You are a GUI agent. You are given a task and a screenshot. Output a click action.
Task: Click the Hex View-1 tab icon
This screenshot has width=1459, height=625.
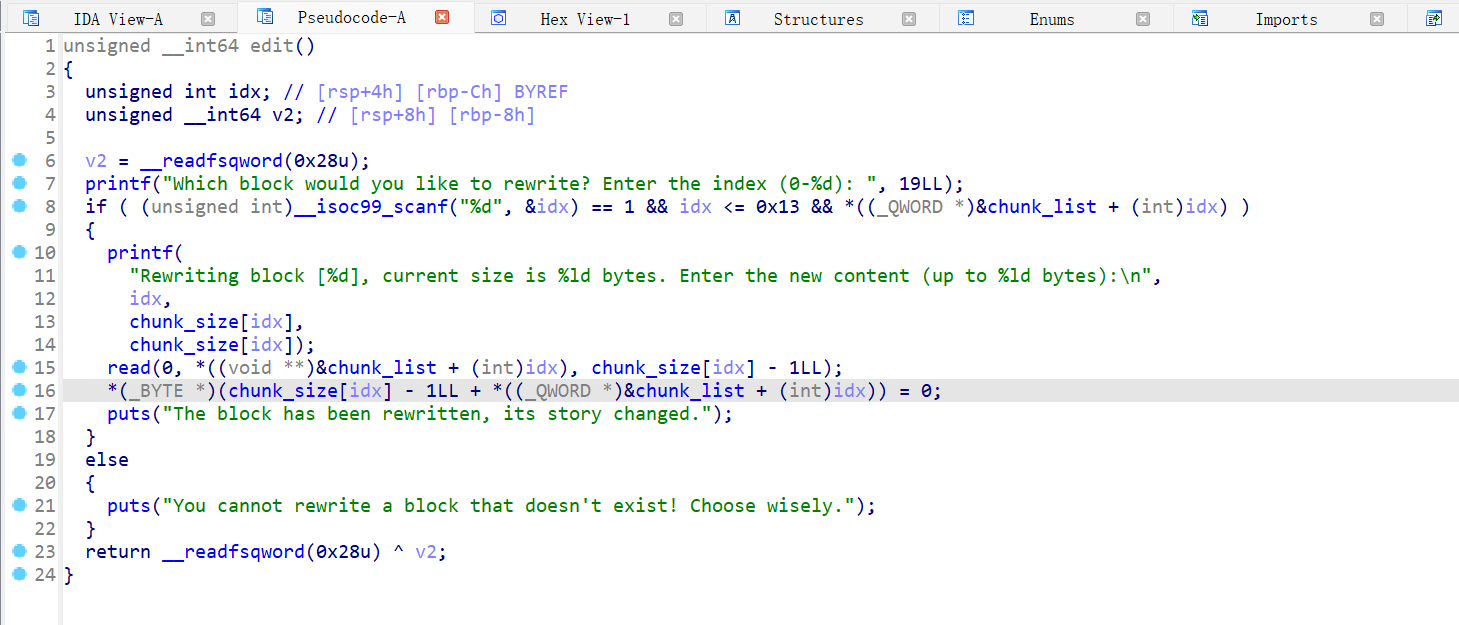pyautogui.click(x=498, y=18)
